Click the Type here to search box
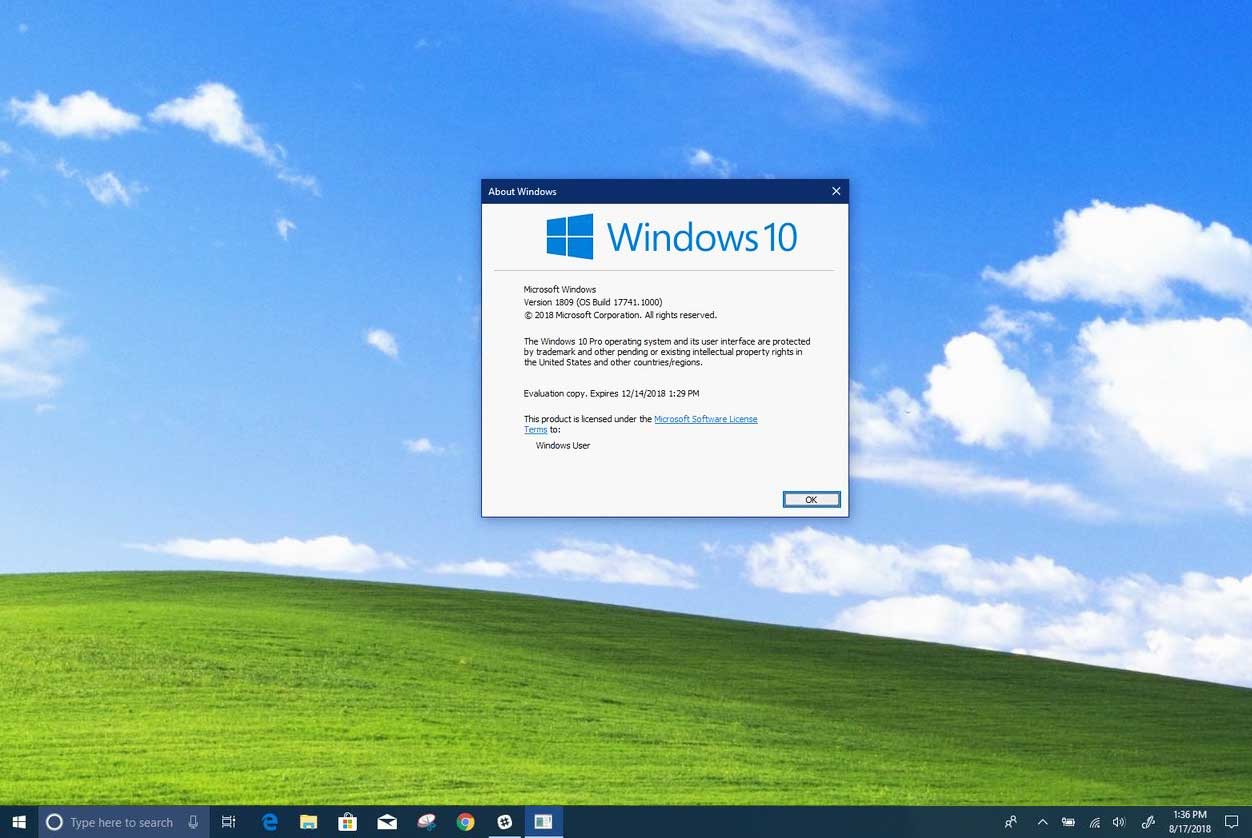The image size is (1252, 838). (121, 822)
